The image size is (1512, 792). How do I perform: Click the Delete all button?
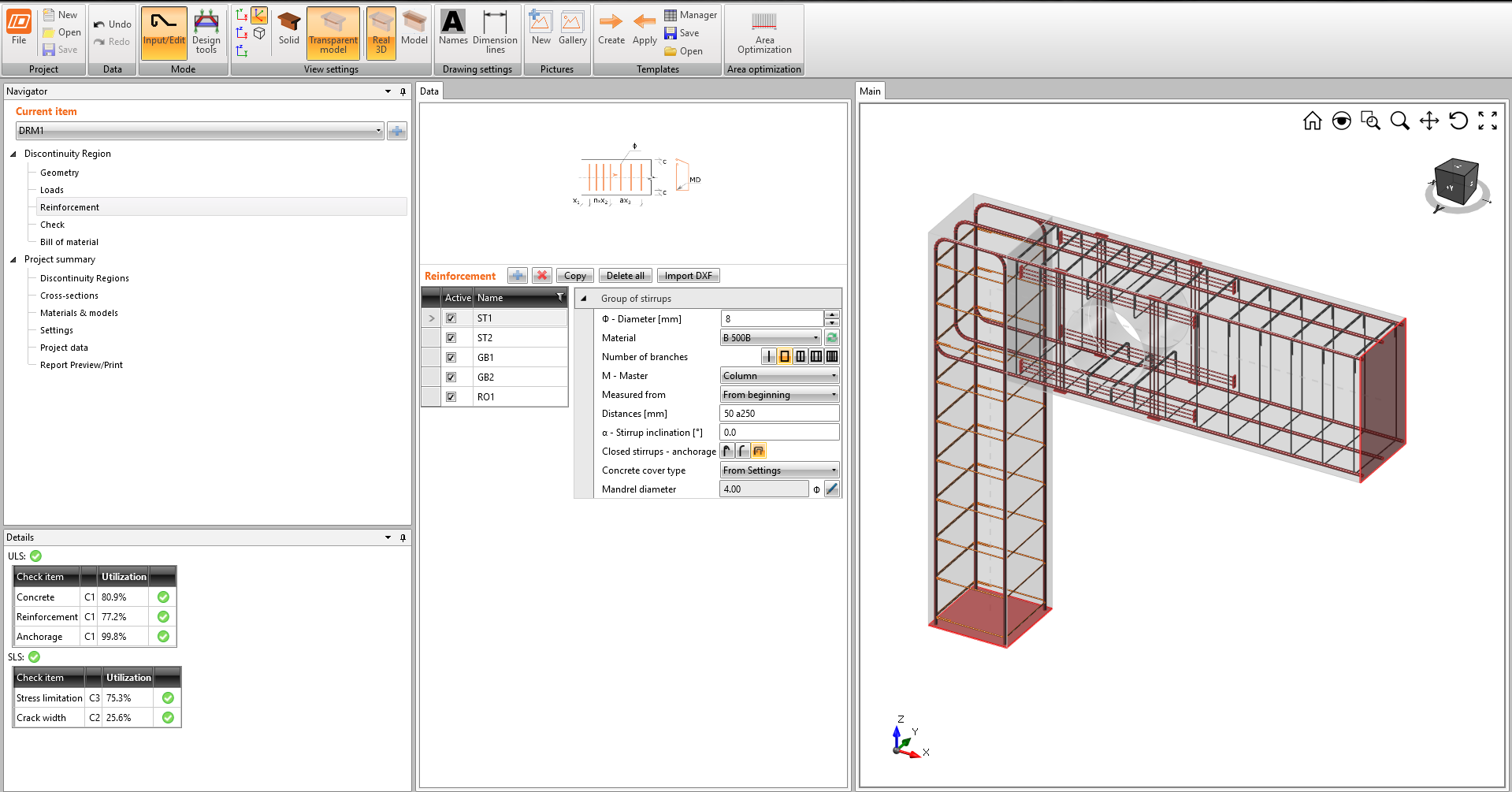tap(624, 275)
